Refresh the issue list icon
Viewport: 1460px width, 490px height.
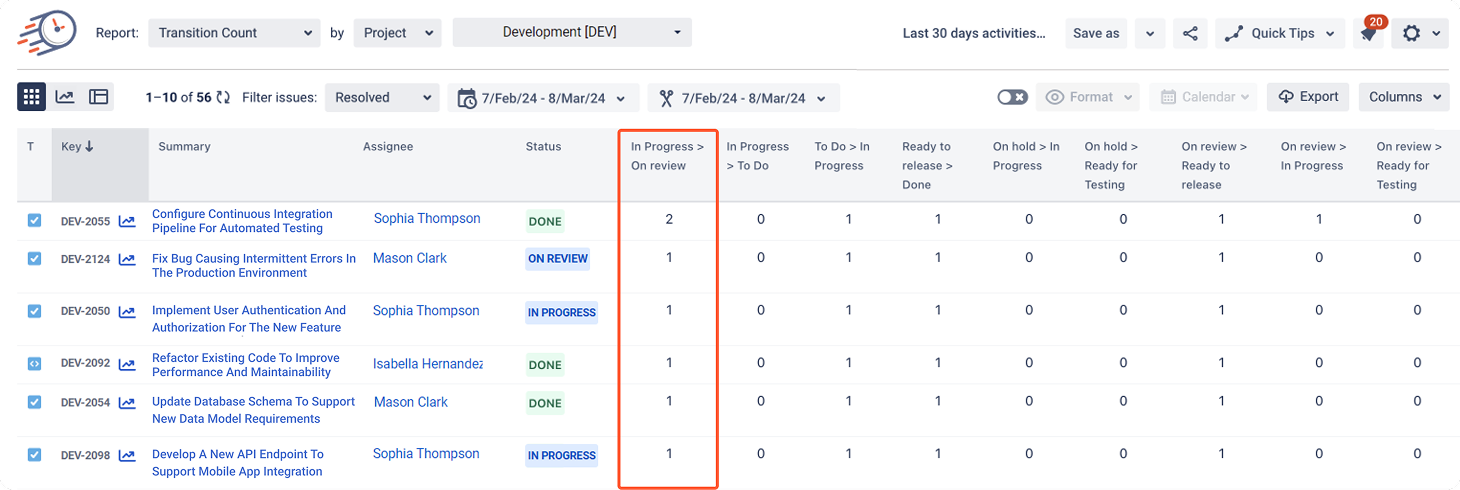tap(223, 97)
